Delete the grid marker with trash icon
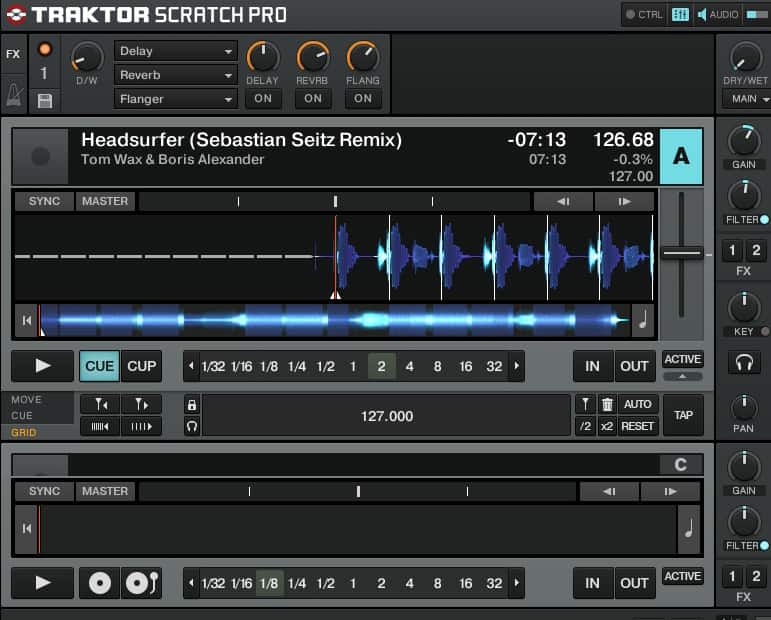Image resolution: width=771 pixels, height=620 pixels. (x=607, y=405)
